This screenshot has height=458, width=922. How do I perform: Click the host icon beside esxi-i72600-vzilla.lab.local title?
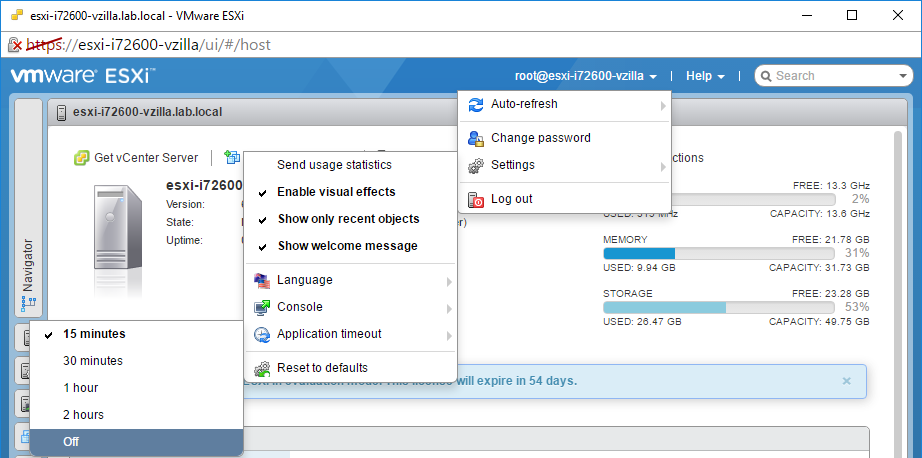click(61, 112)
